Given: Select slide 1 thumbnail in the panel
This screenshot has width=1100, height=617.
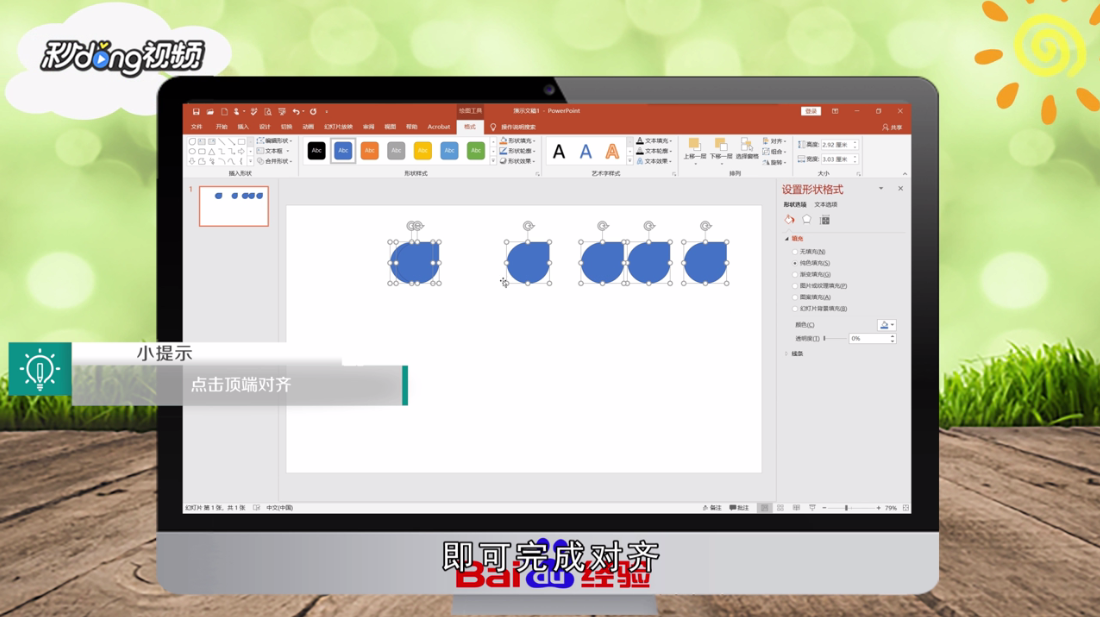Looking at the screenshot, I should (233, 204).
